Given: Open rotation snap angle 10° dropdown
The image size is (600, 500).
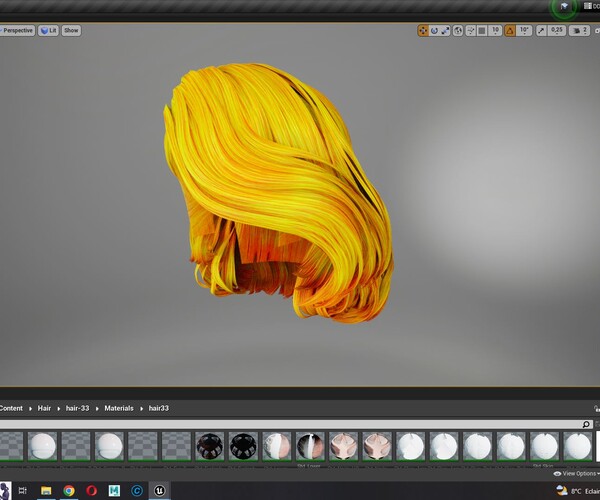Looking at the screenshot, I should tap(524, 31).
